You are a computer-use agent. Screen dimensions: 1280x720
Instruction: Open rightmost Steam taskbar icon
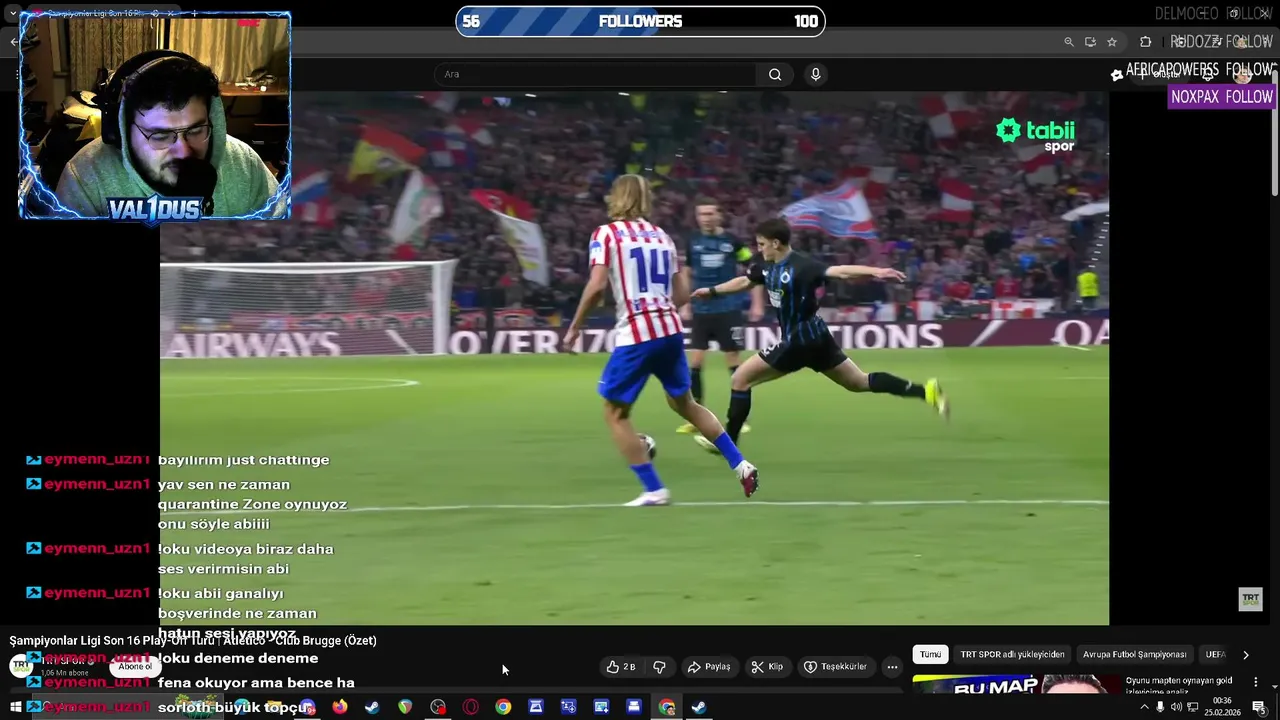coord(699,707)
